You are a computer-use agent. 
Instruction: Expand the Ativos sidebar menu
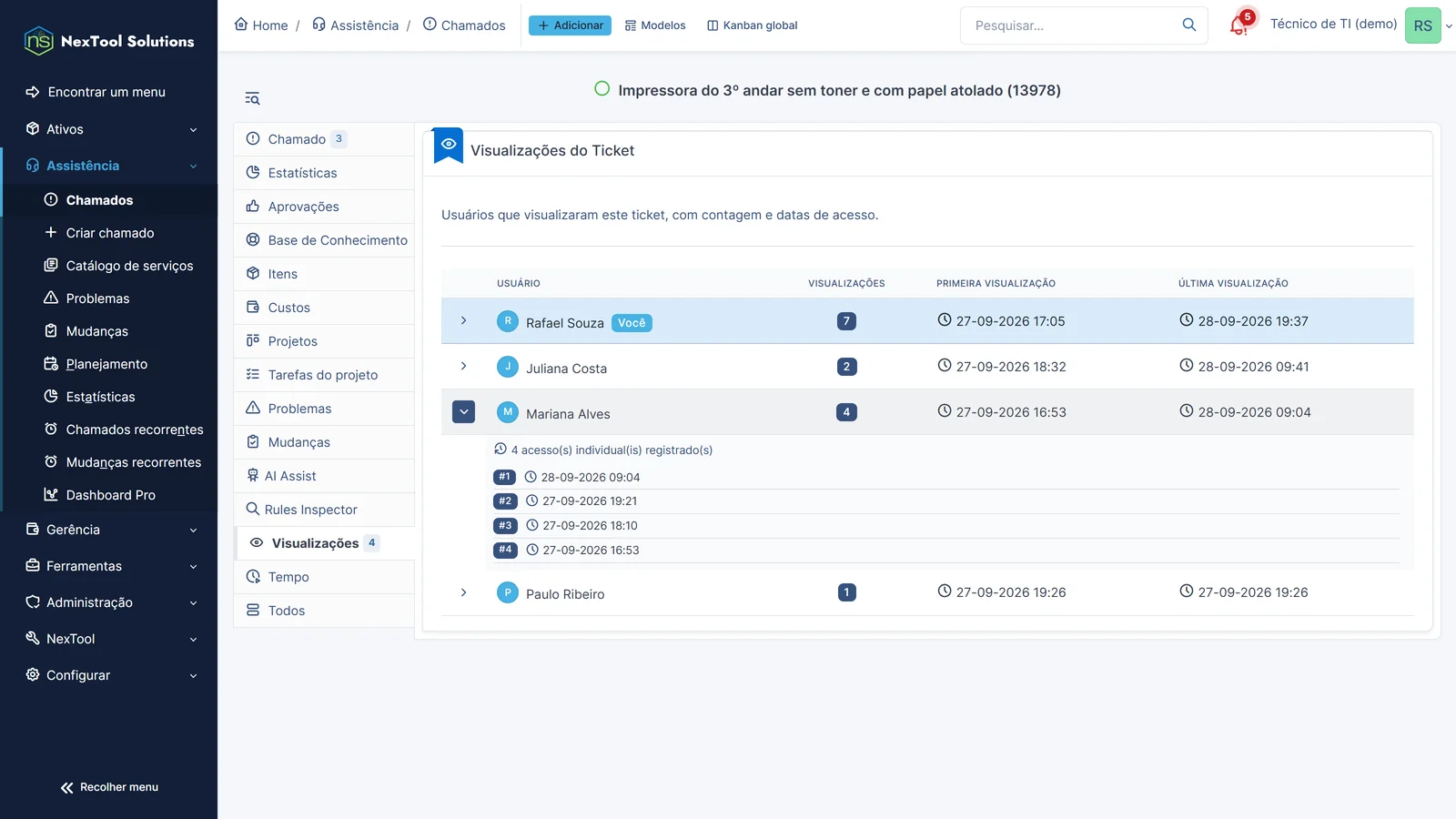tap(109, 129)
